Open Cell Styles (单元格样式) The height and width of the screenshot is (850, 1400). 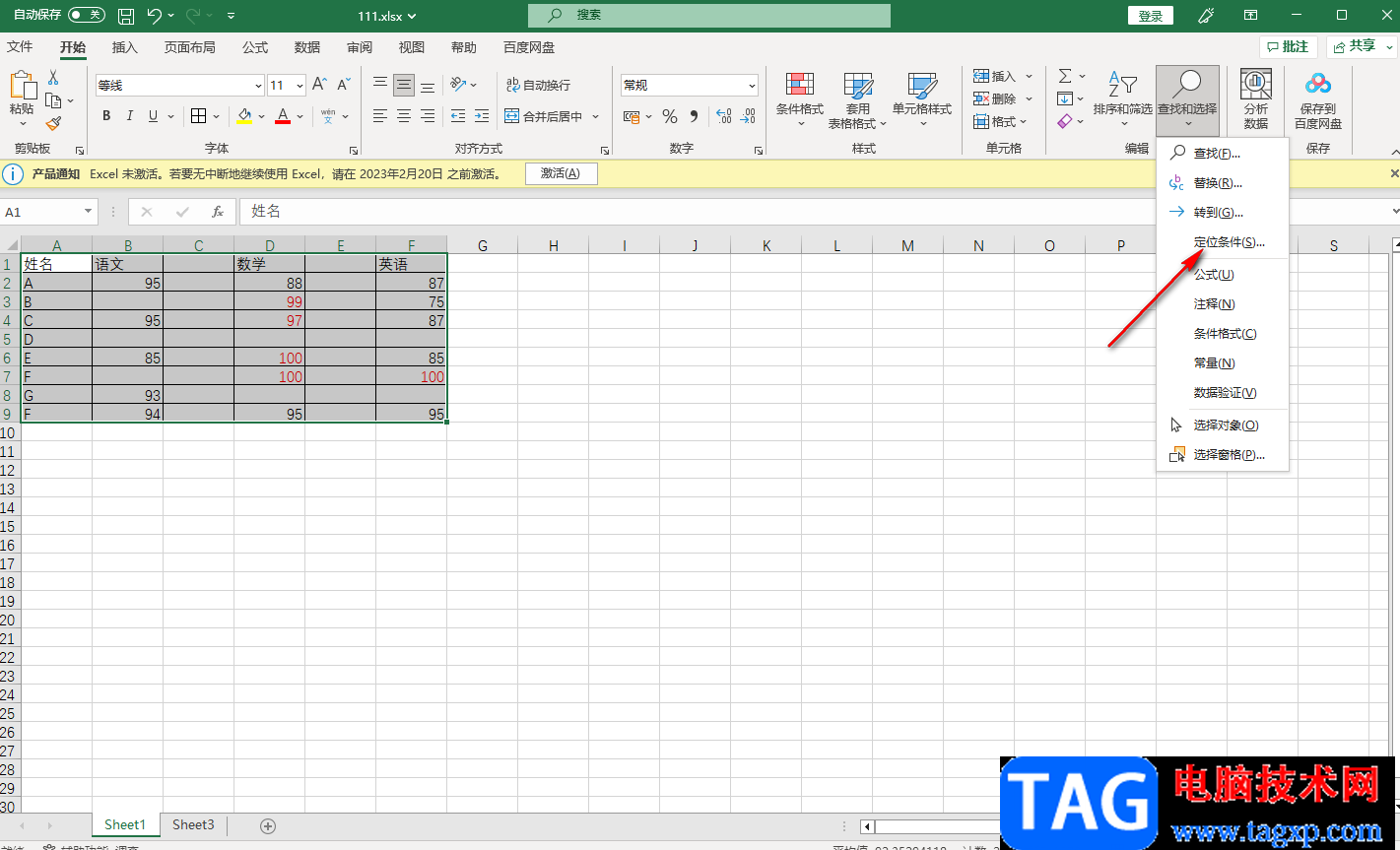click(x=922, y=99)
